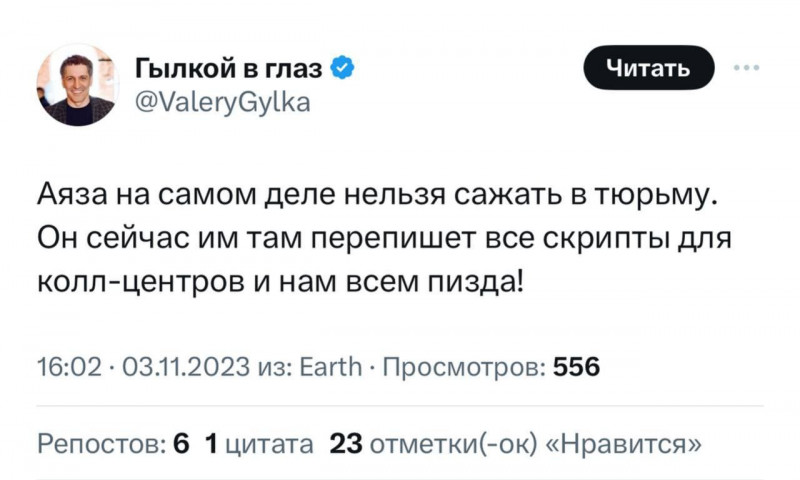The image size is (800, 480).
Task: Open the three-dots more options menu
Action: coord(747,67)
